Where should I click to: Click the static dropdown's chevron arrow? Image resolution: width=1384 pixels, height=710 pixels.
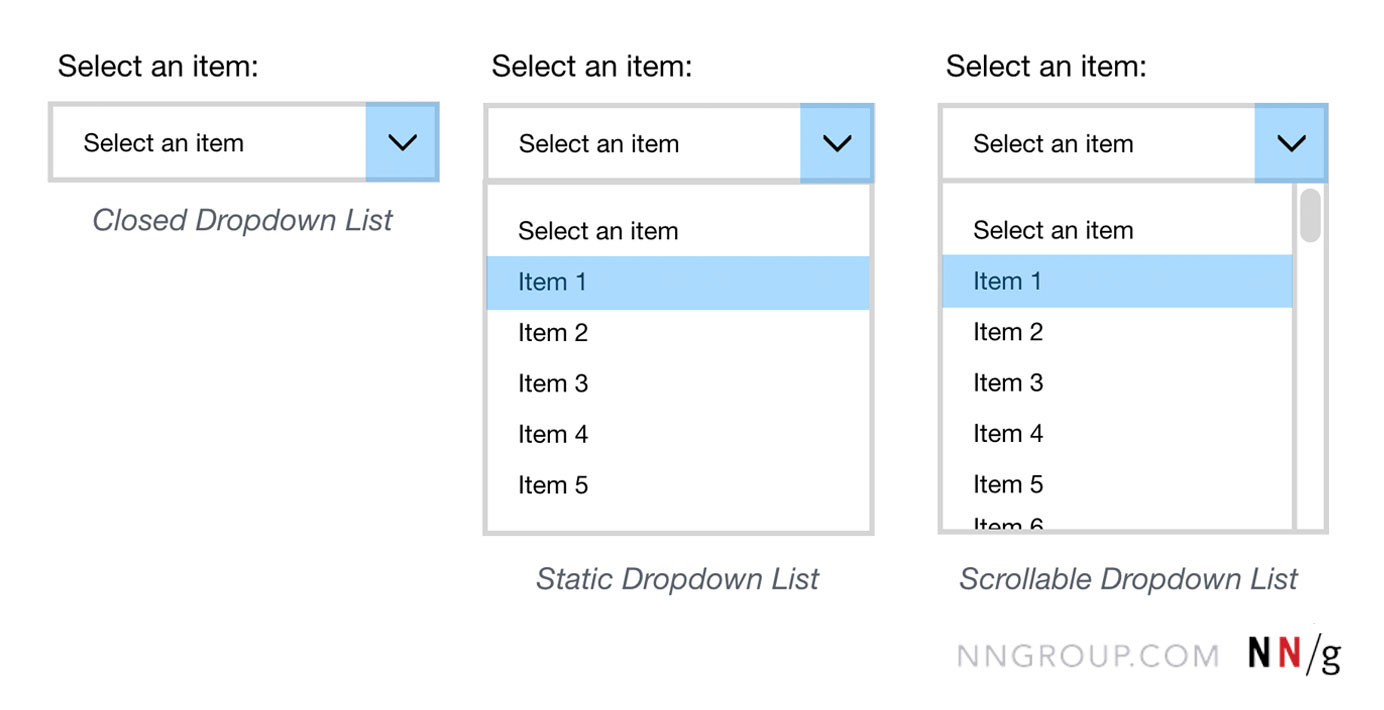click(x=836, y=144)
